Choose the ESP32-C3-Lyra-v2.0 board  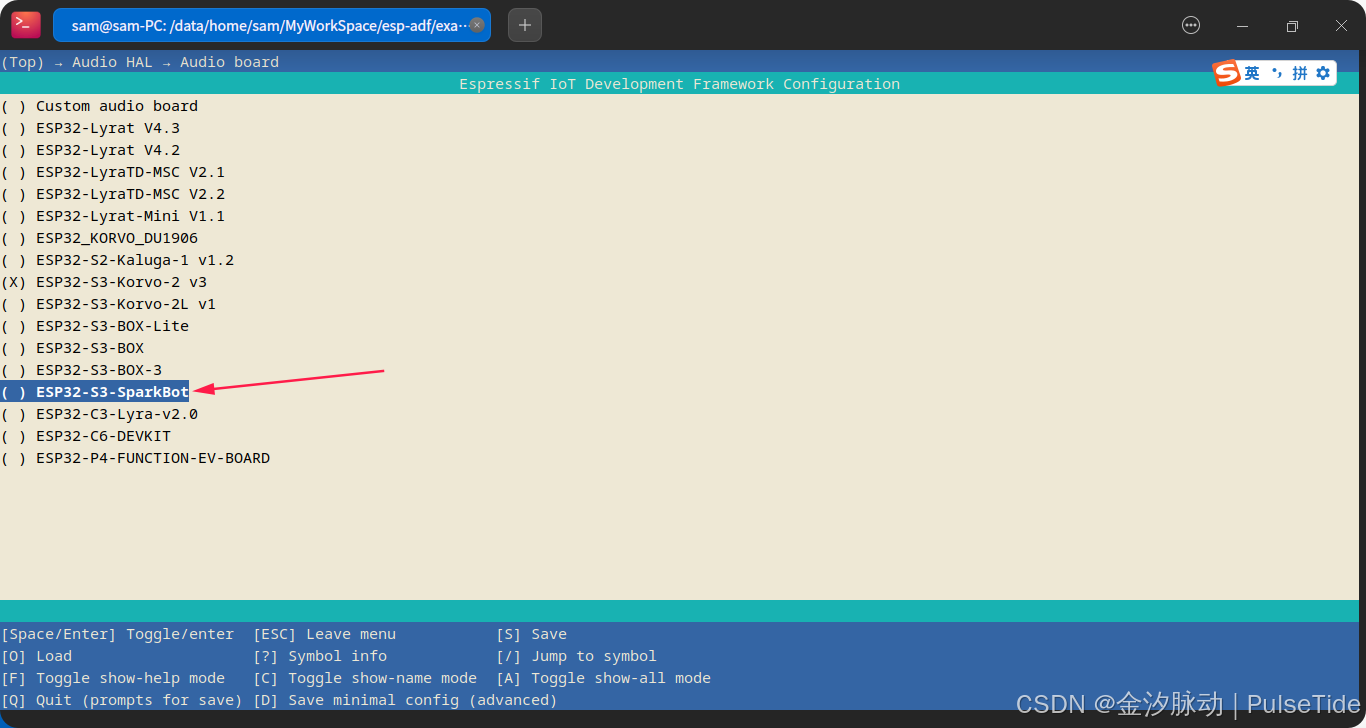(x=99, y=414)
